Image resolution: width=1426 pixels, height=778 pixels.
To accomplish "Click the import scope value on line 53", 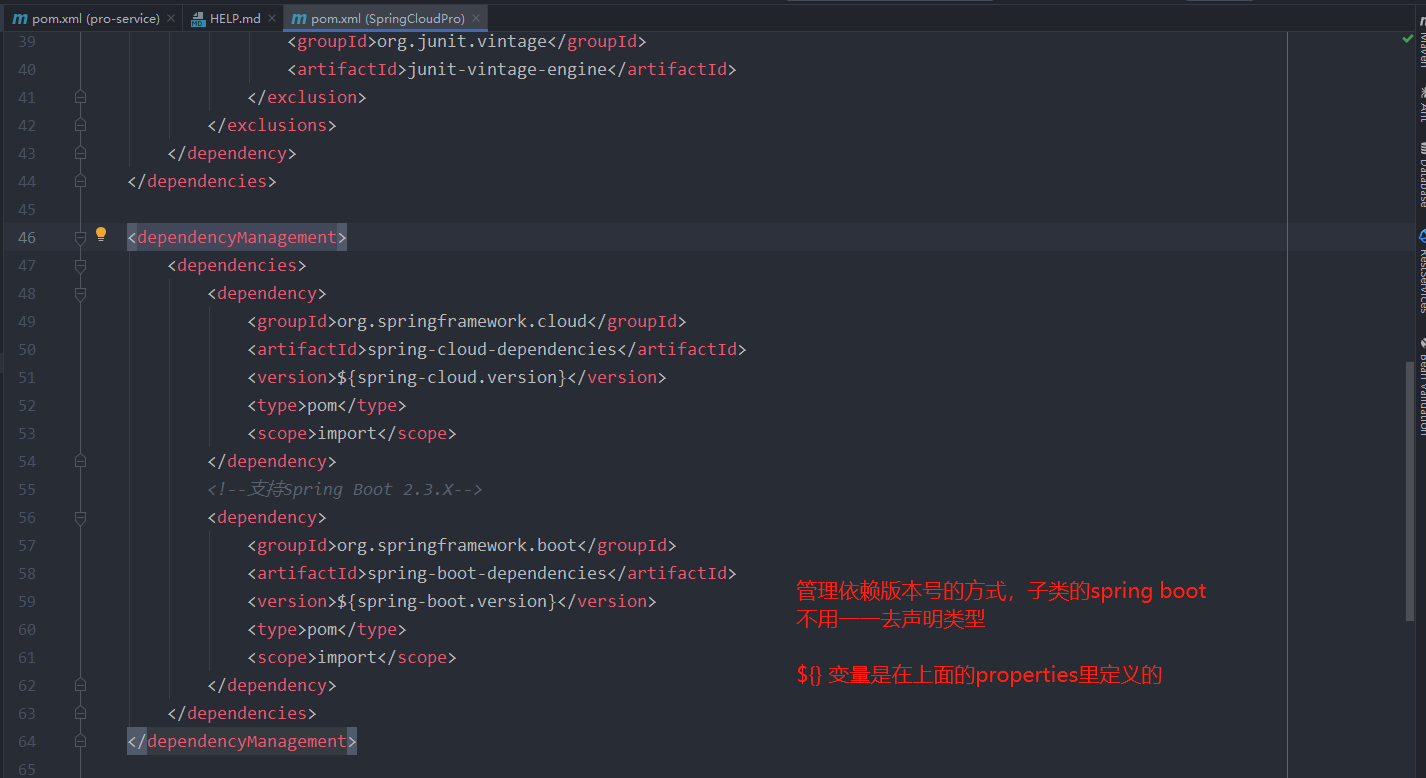I will point(347,433).
